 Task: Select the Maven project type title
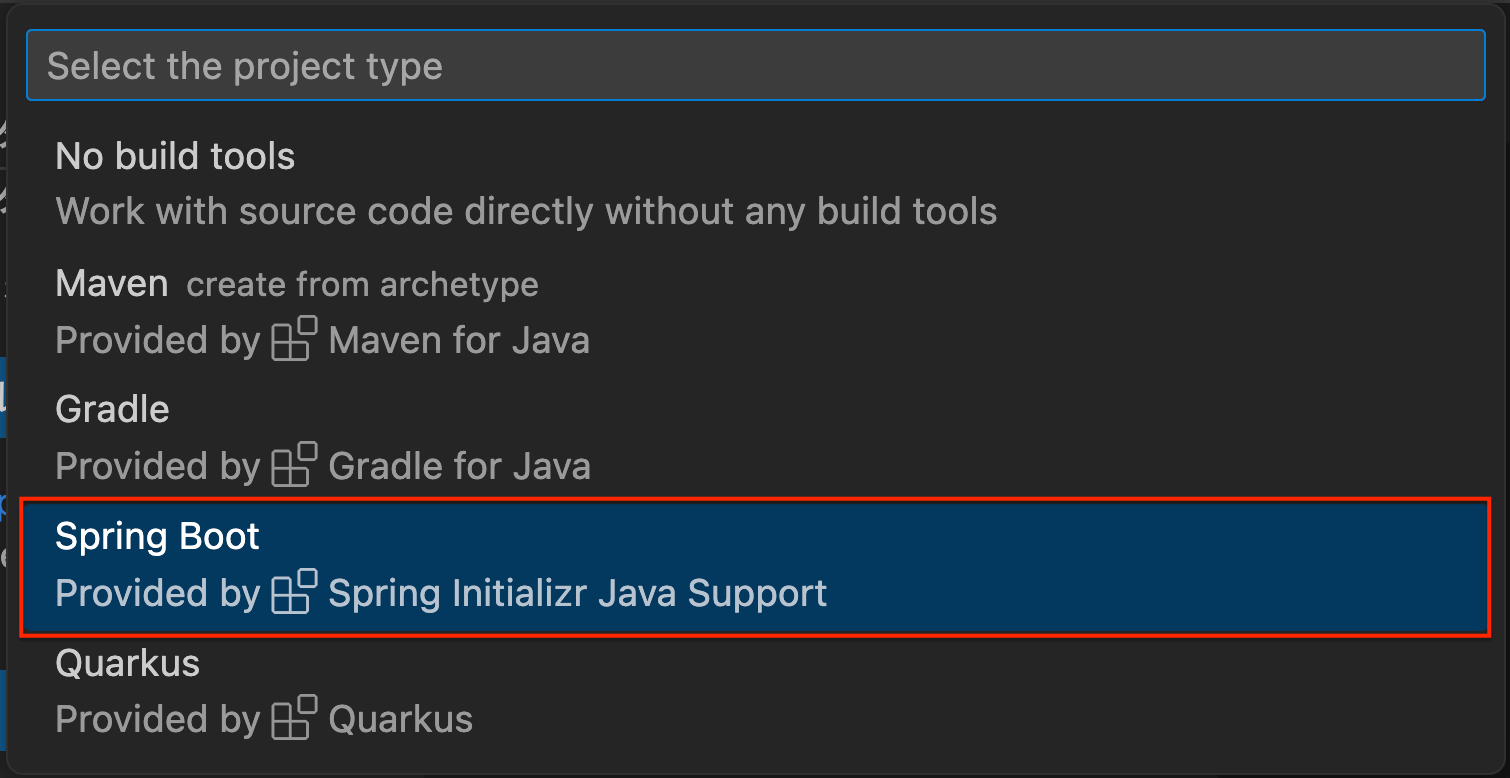coord(112,283)
